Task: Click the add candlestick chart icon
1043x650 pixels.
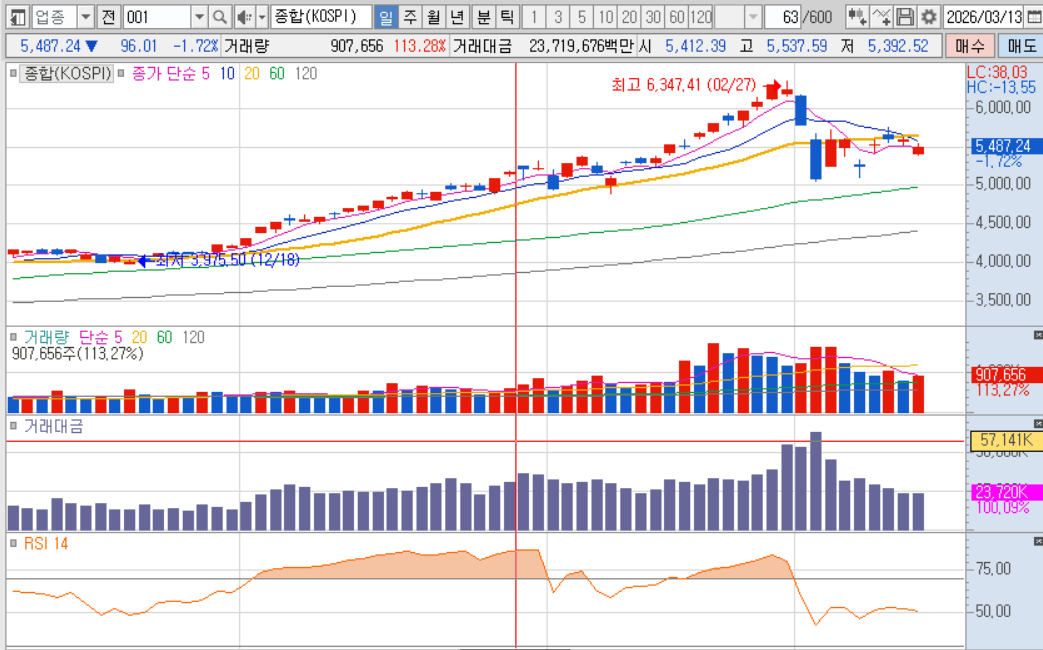Action: (x=857, y=17)
